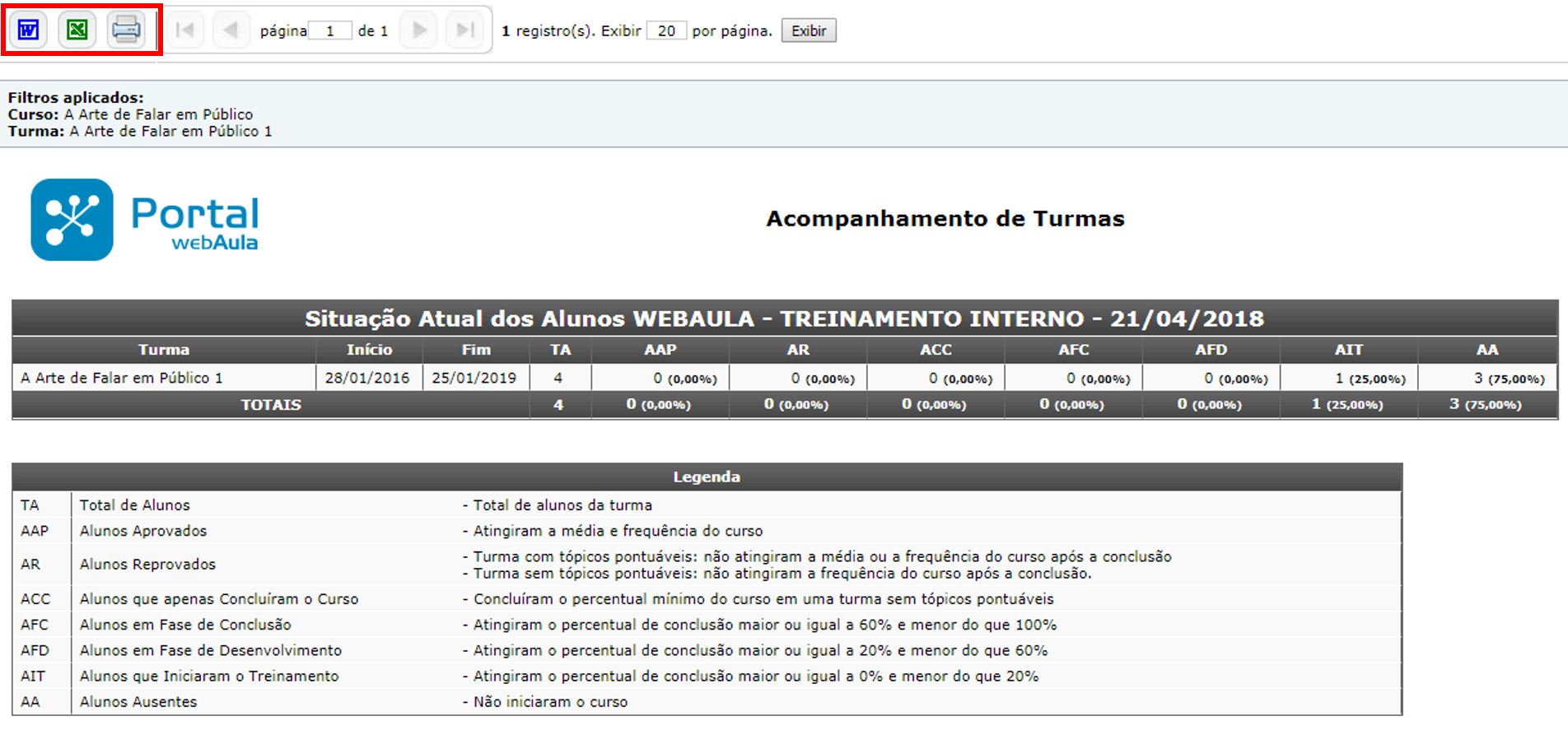Export the report to Word
Image resolution: width=1568 pixels, height=730 pixels.
29,30
